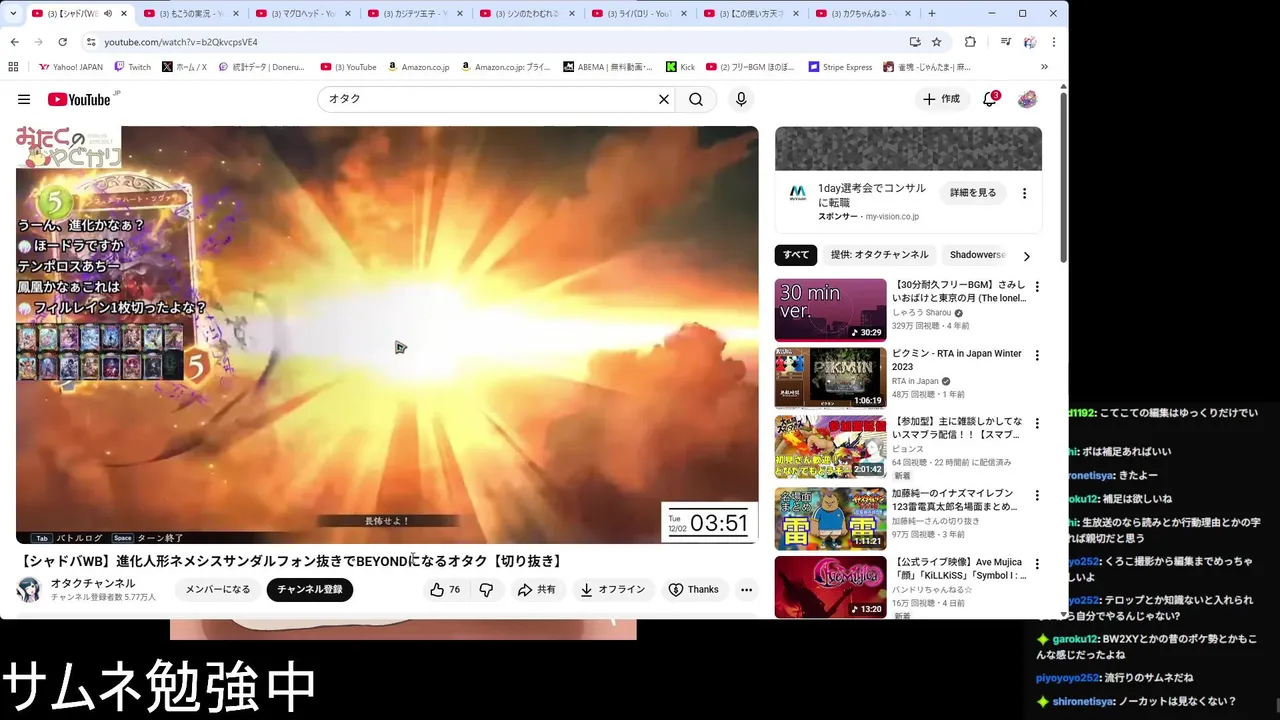1280x720 pixels.
Task: Open the YouTube hamburger guide menu
Action: point(24,99)
